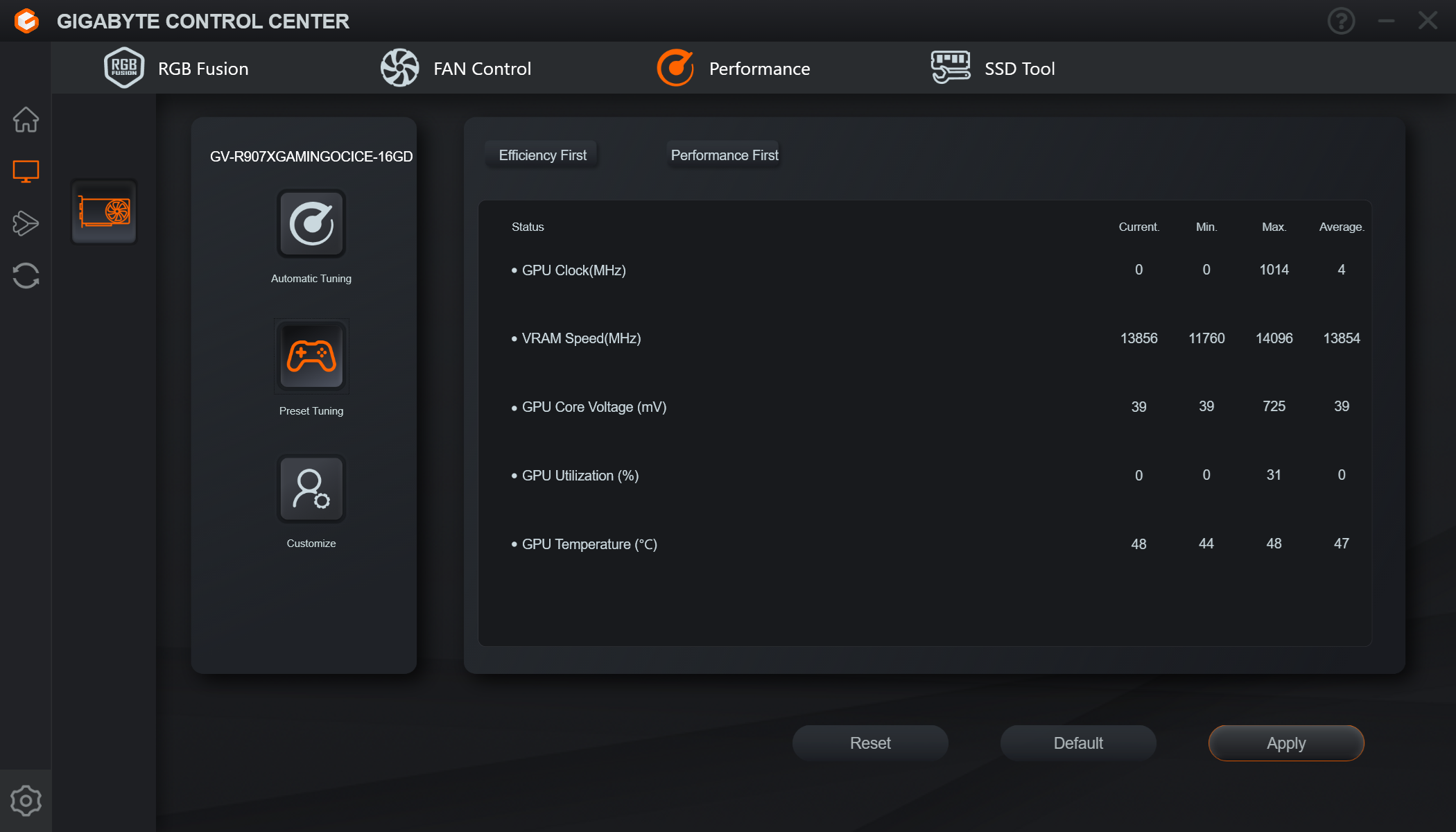
Task: Click the Gigabyte logo icon
Action: (26, 21)
